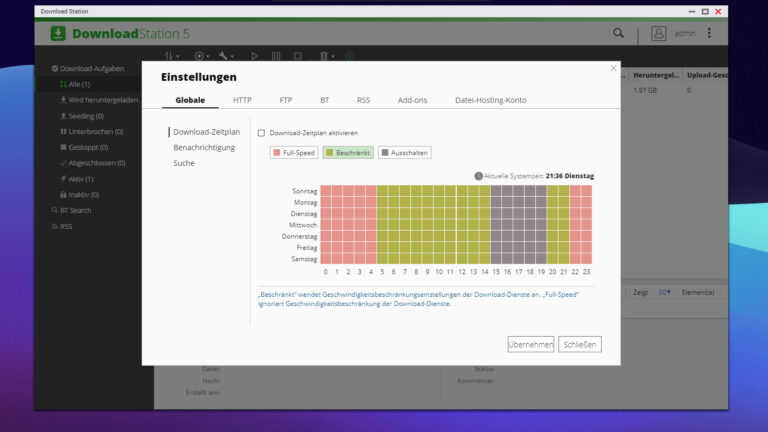
Task: Click the DownloadStation green logo icon
Action: (x=58, y=33)
